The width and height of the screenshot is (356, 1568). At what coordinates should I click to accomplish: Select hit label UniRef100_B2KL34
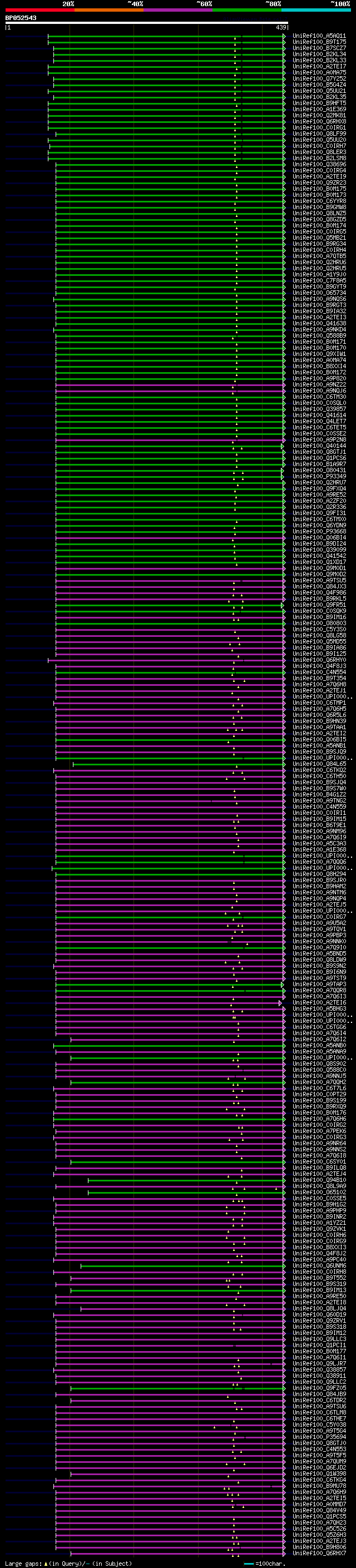(x=319, y=54)
